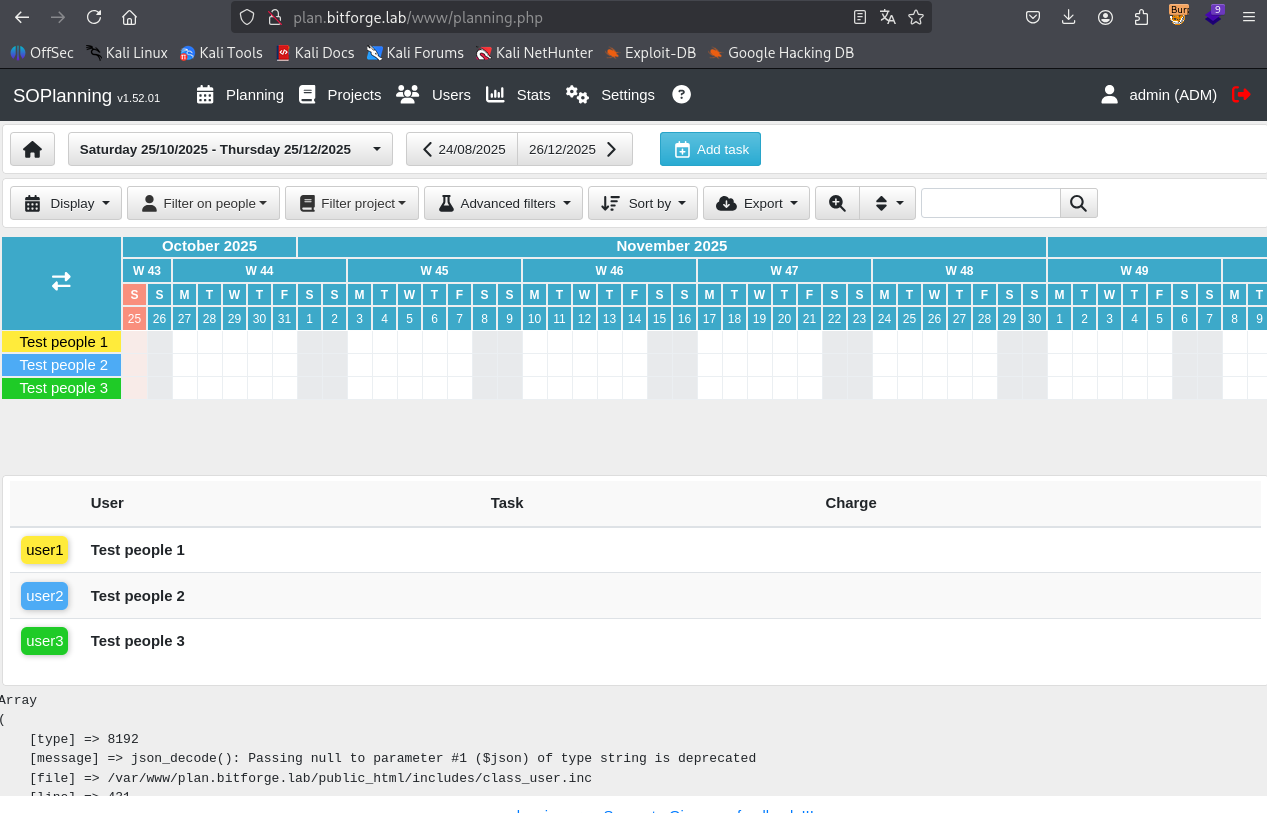This screenshot has width=1267, height=813.
Task: Expand the Export dropdown
Action: tap(756, 203)
